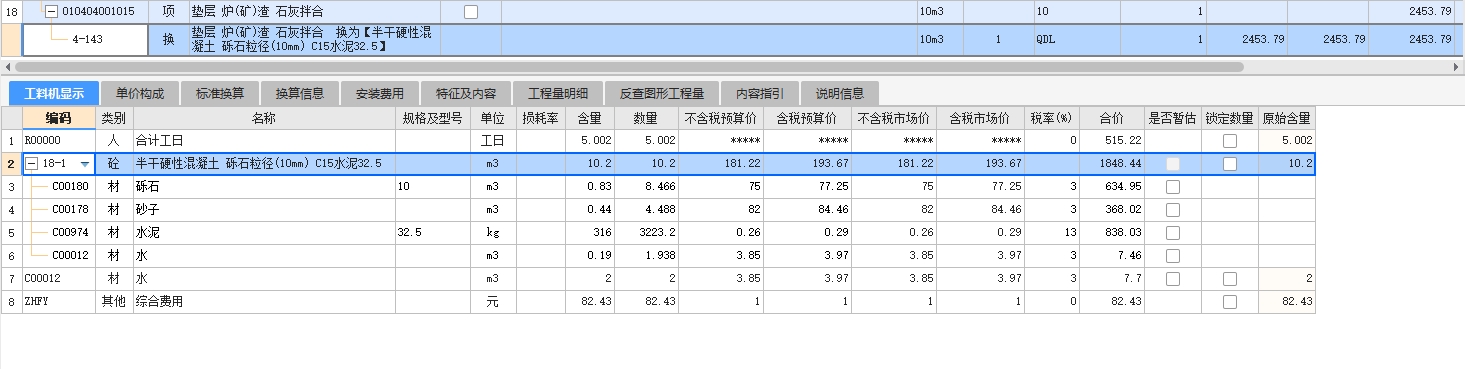Open the 工程量明细 tab

point(558,94)
